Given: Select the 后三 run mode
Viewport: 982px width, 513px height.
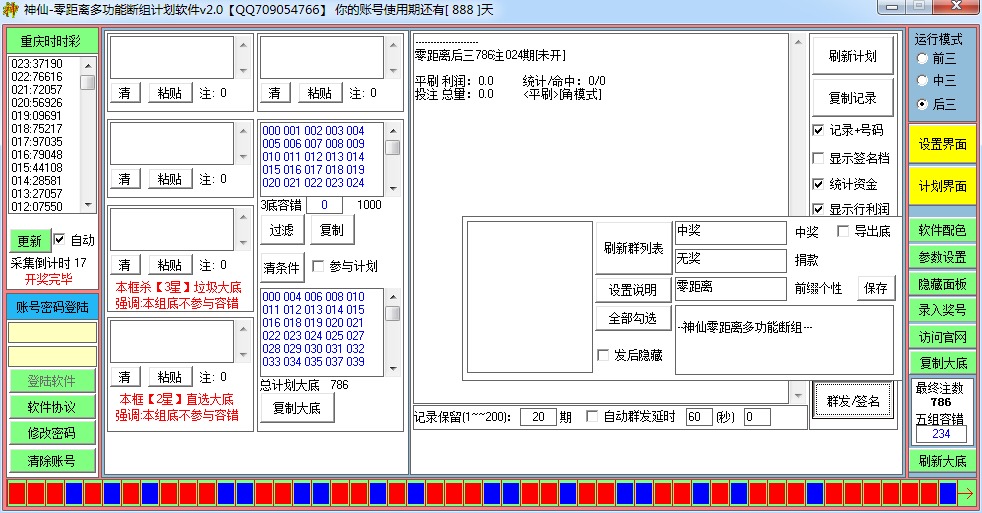Looking at the screenshot, I should point(922,104).
